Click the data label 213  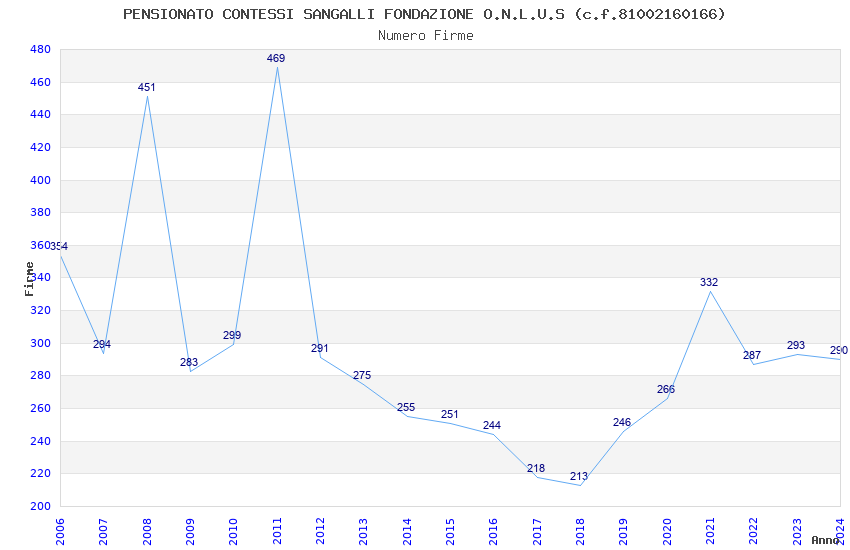579,476
